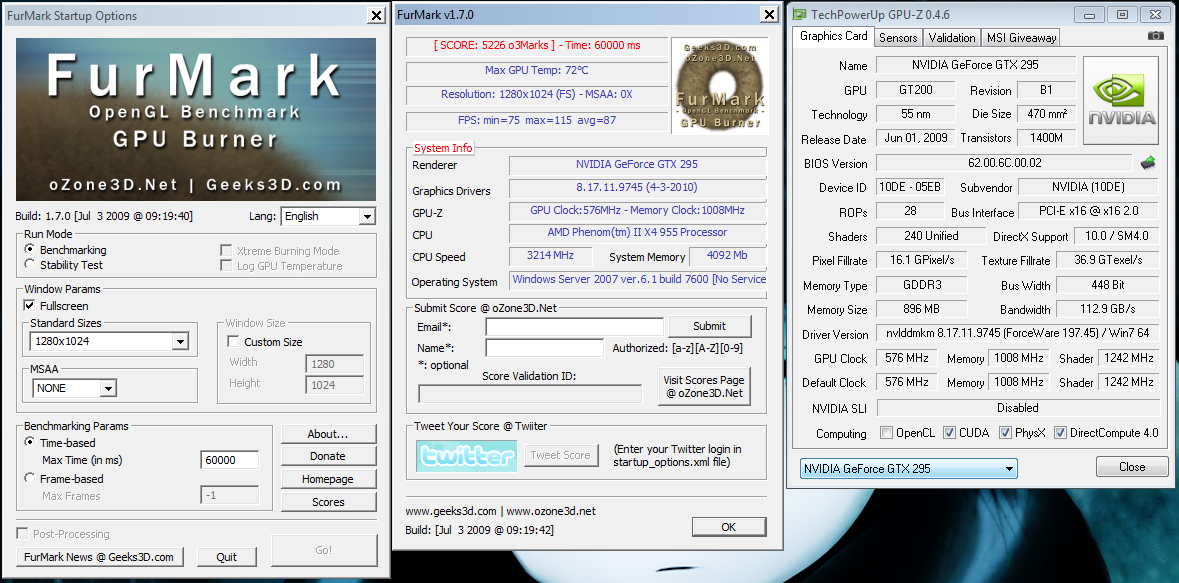This screenshot has height=583, width=1179.
Task: Click Visit Scores Page @ oZone3D.Net button
Action: click(x=704, y=387)
